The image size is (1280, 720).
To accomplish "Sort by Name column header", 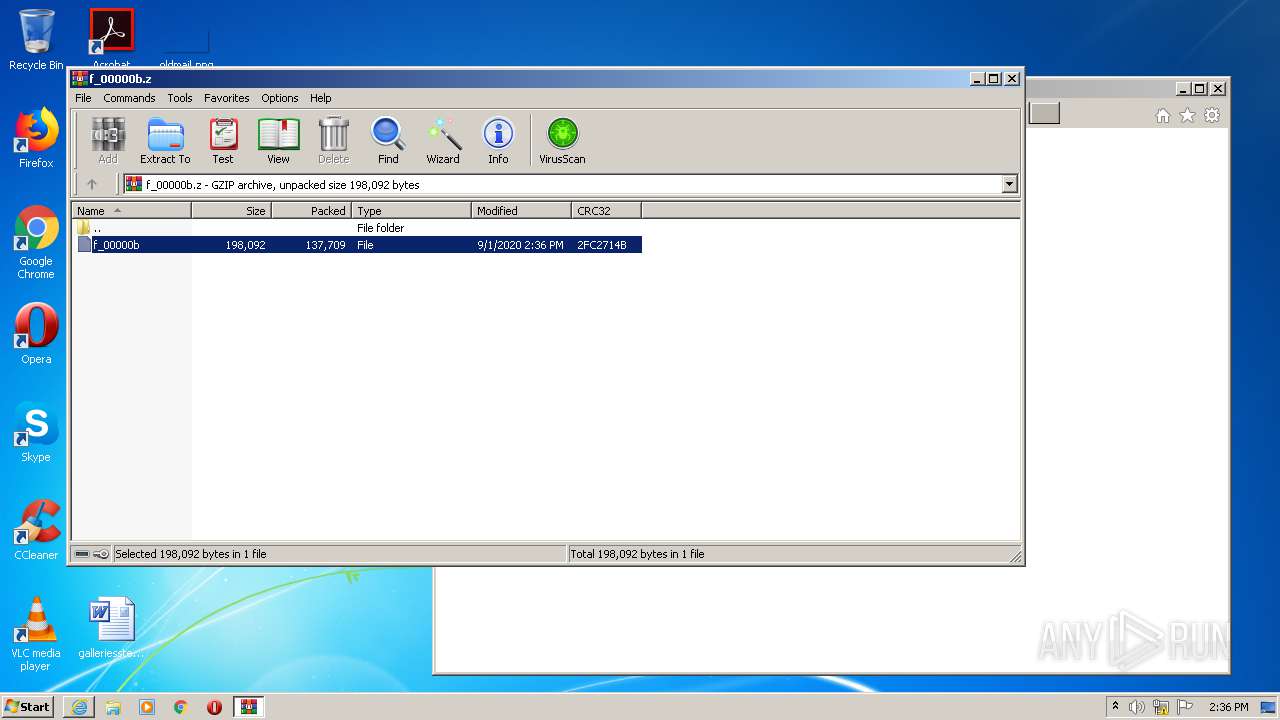I will tap(131, 210).
